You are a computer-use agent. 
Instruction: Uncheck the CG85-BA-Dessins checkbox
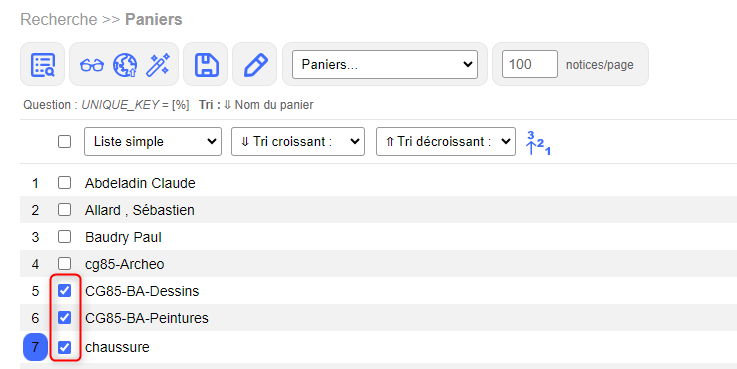pos(64,290)
